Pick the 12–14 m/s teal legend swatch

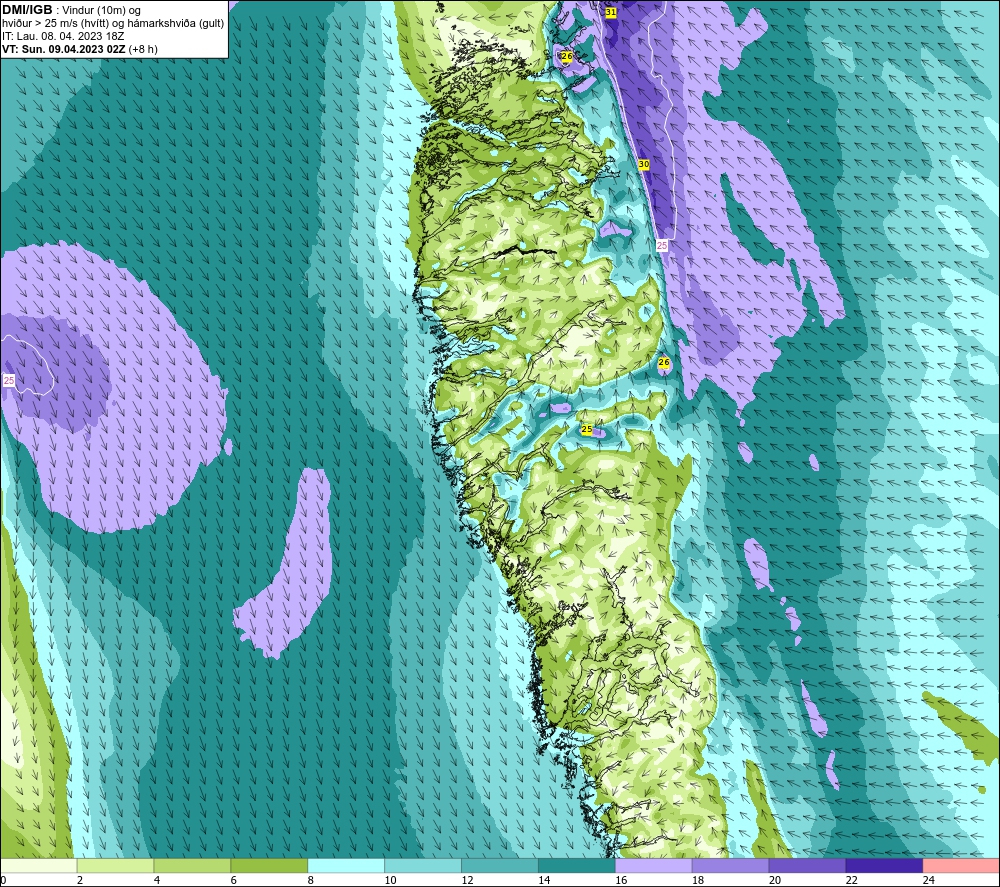click(500, 865)
